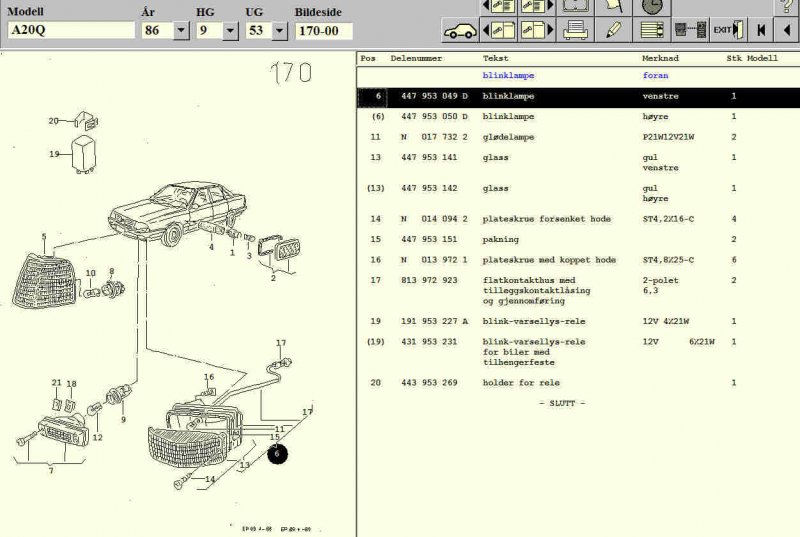This screenshot has width=800, height=537.
Task: Click the black callout 6 in diagram
Action: [x=278, y=453]
